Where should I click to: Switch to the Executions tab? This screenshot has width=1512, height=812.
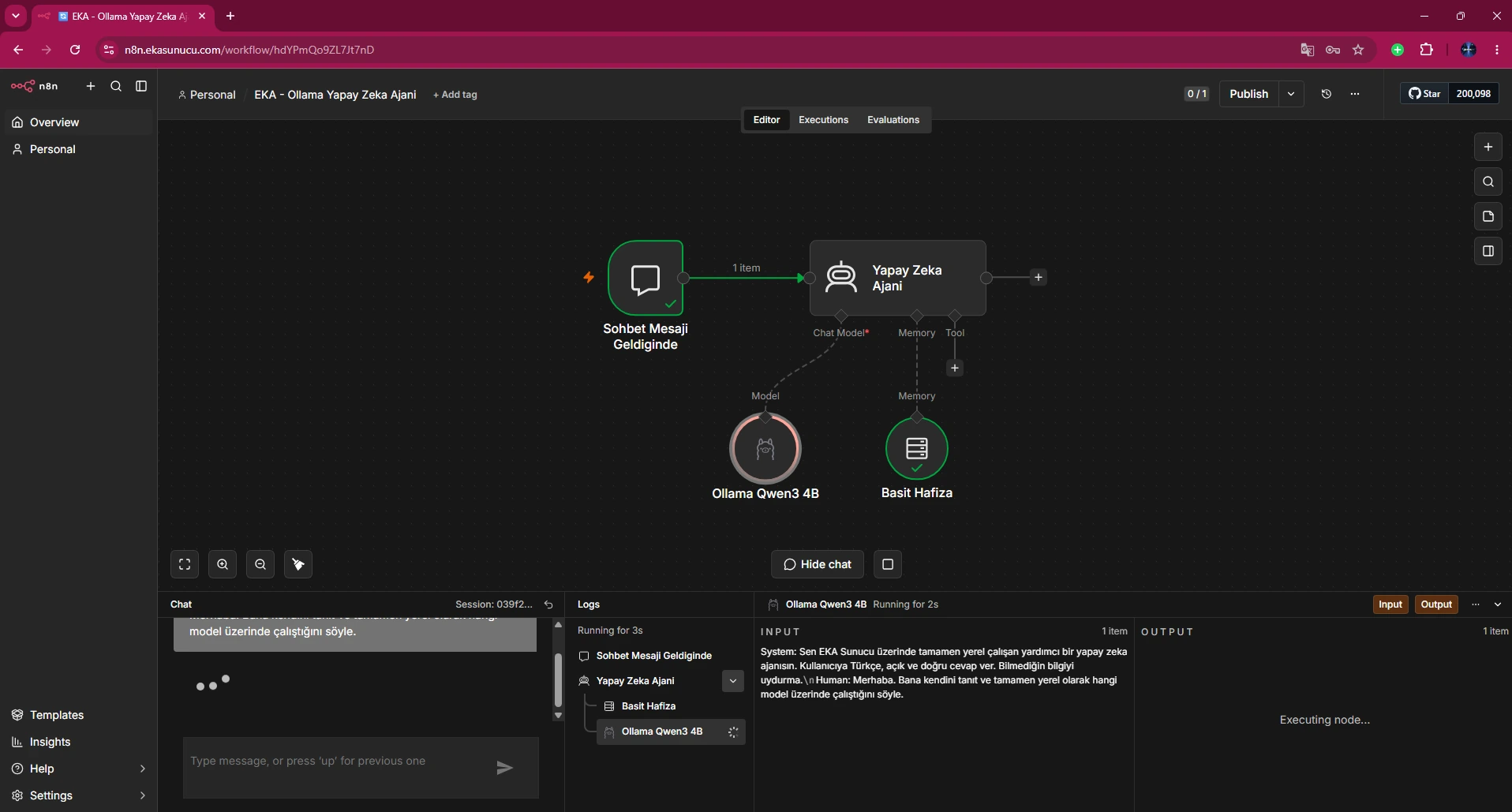point(823,120)
